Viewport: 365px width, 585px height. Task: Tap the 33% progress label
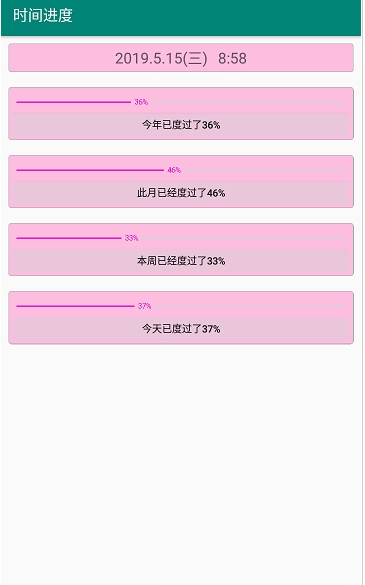point(131,238)
